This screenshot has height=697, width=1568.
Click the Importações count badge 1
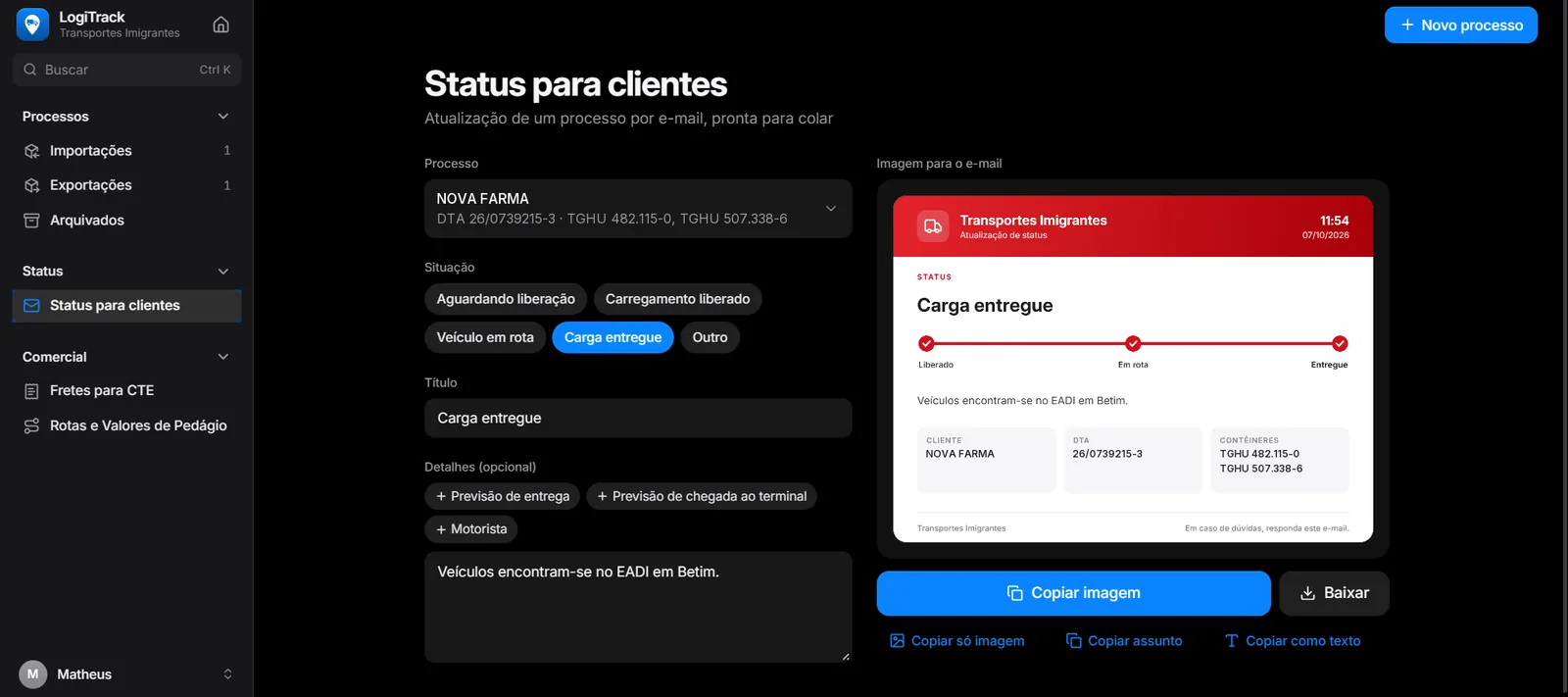pos(226,151)
